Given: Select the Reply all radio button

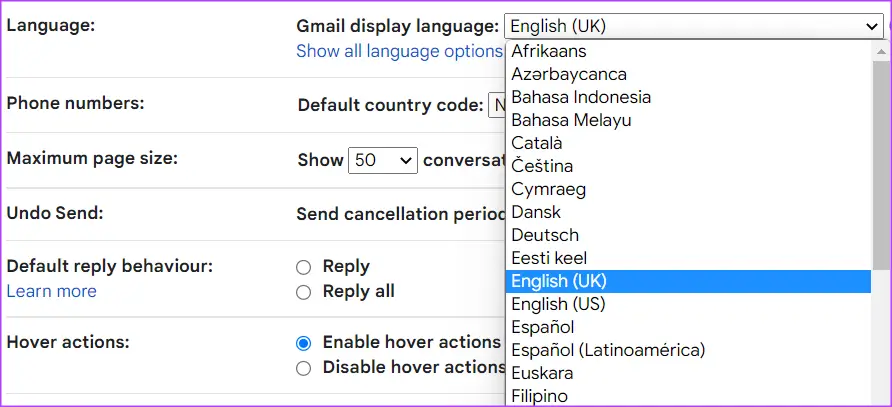Looking at the screenshot, I should coord(303,292).
